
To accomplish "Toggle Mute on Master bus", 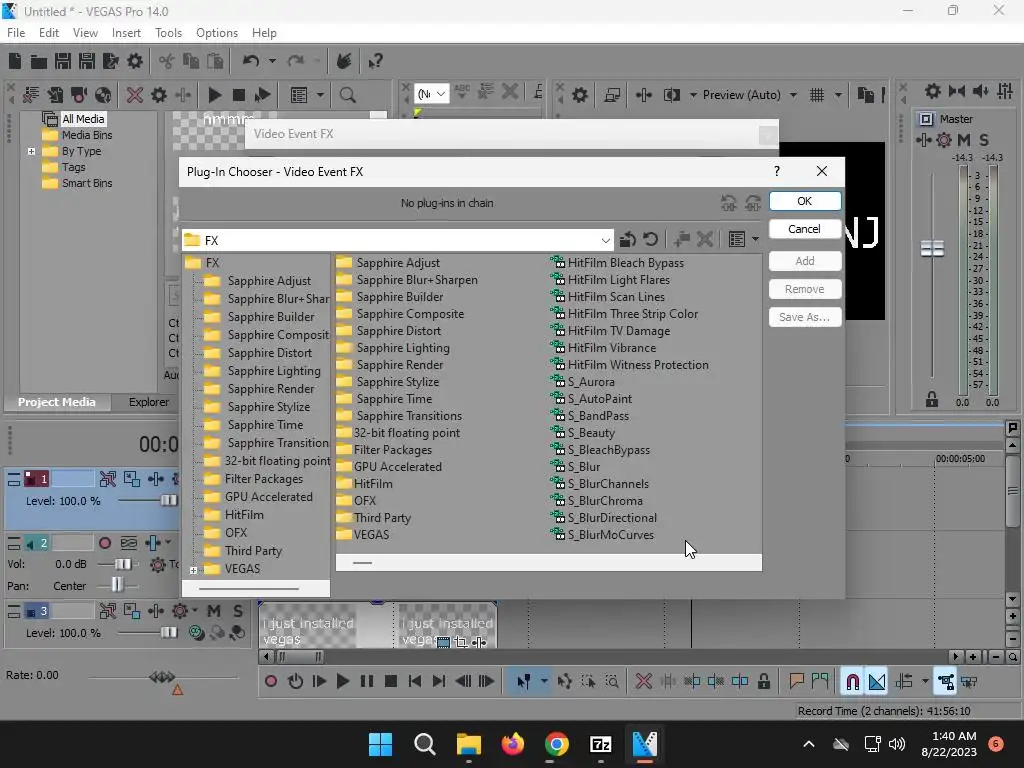I will click(x=964, y=140).
